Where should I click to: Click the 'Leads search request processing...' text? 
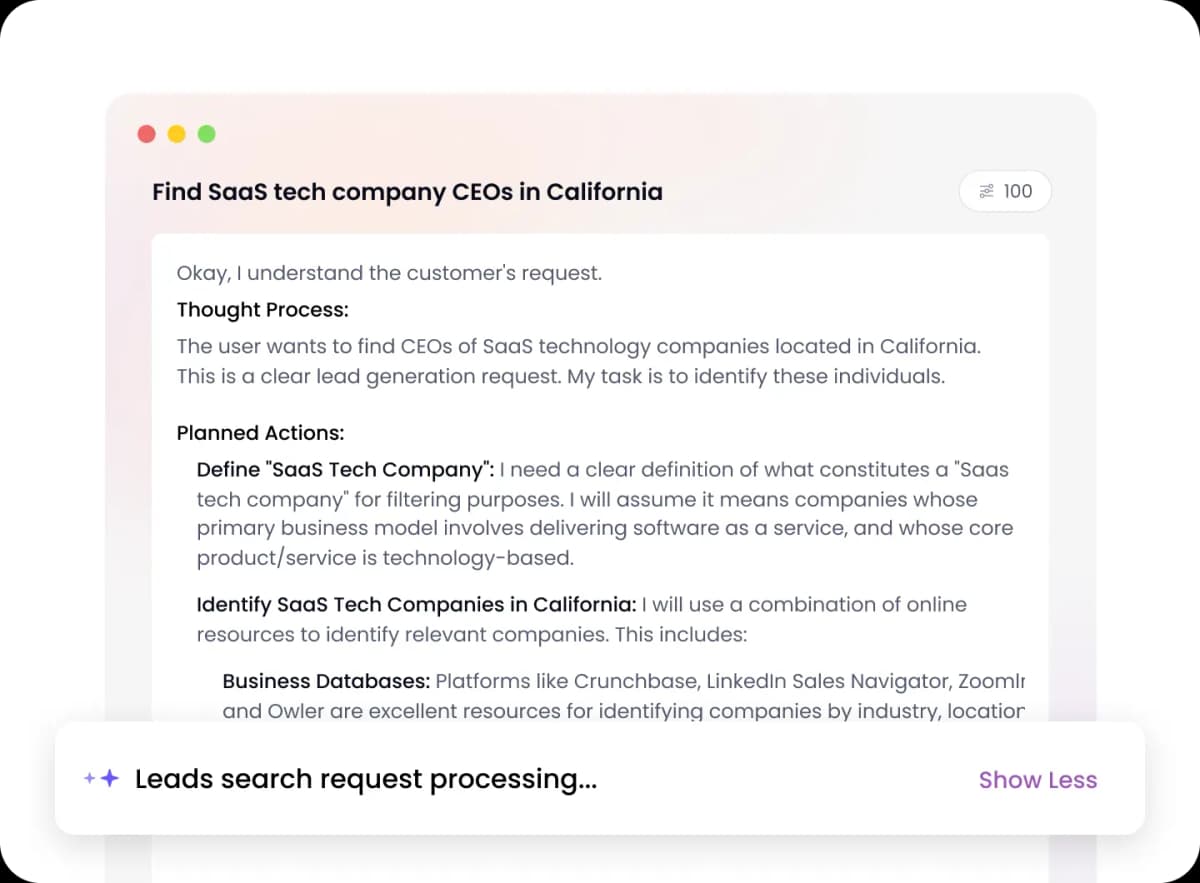click(365, 779)
